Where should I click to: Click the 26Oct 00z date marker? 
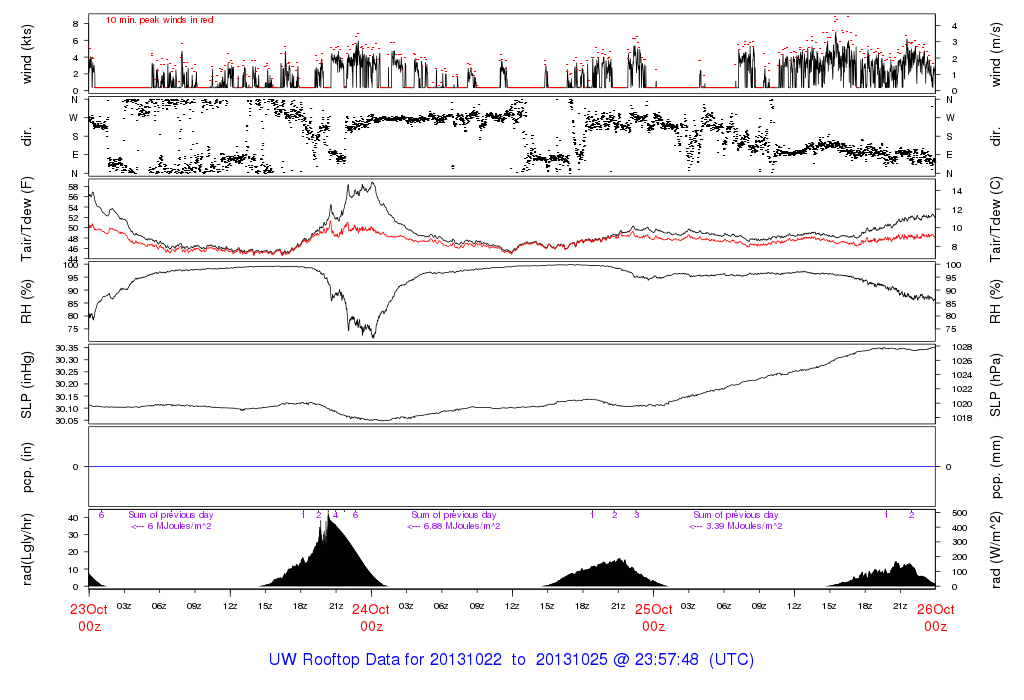pos(935,617)
